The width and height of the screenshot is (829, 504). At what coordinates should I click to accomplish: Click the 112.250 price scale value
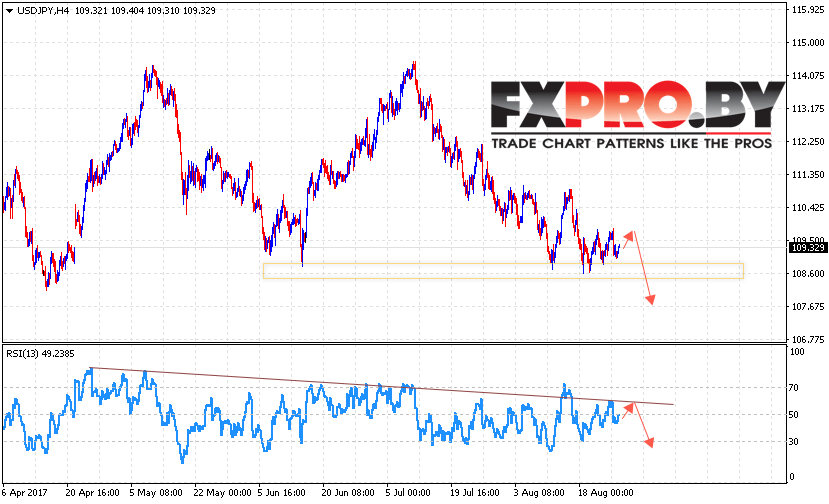808,142
